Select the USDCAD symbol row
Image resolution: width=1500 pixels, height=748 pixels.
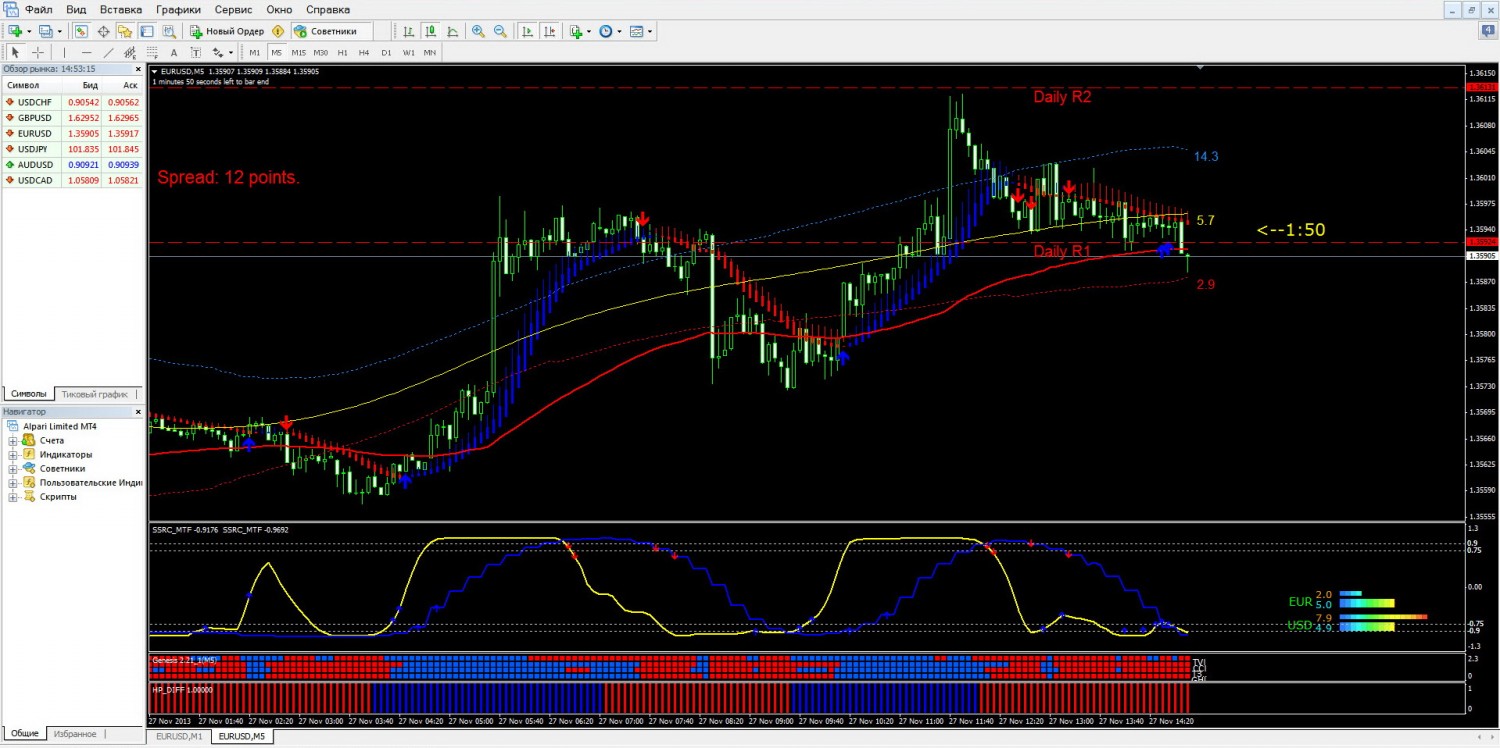[x=72, y=180]
